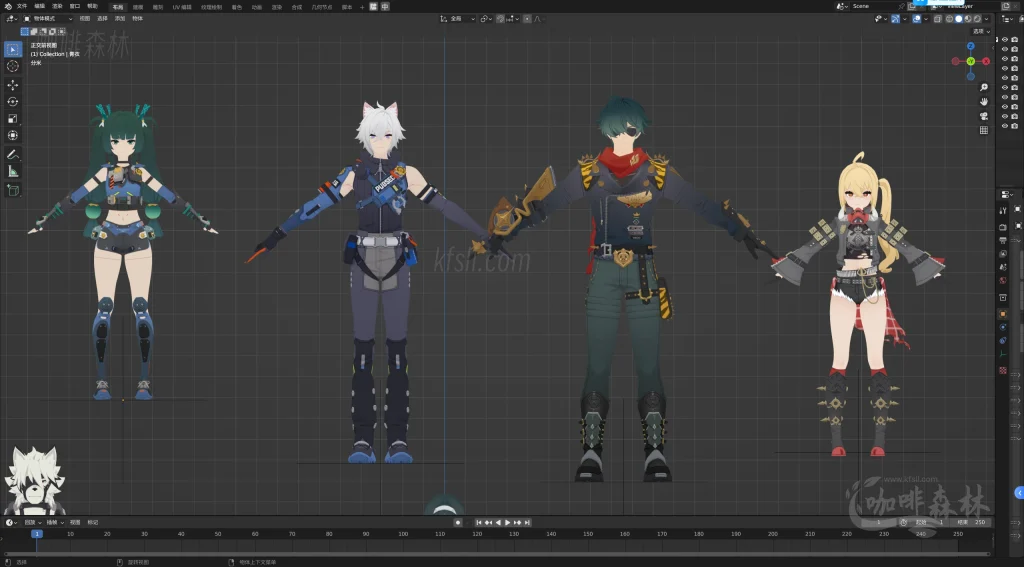Jump to the last frame
This screenshot has width=1024, height=567.
(527, 523)
